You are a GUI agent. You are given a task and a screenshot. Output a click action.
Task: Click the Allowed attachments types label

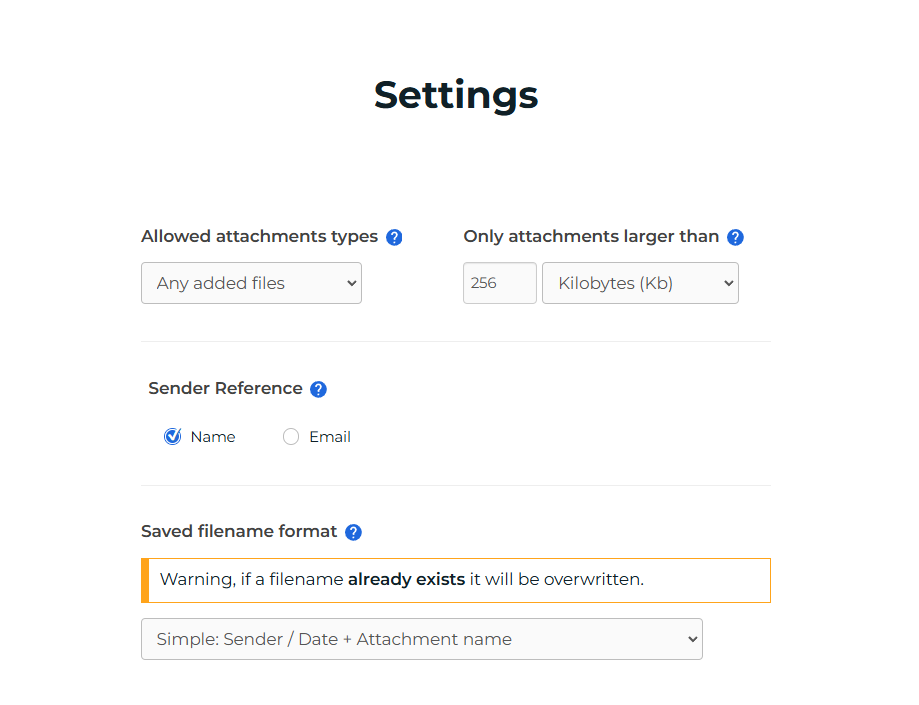pyautogui.click(x=259, y=237)
